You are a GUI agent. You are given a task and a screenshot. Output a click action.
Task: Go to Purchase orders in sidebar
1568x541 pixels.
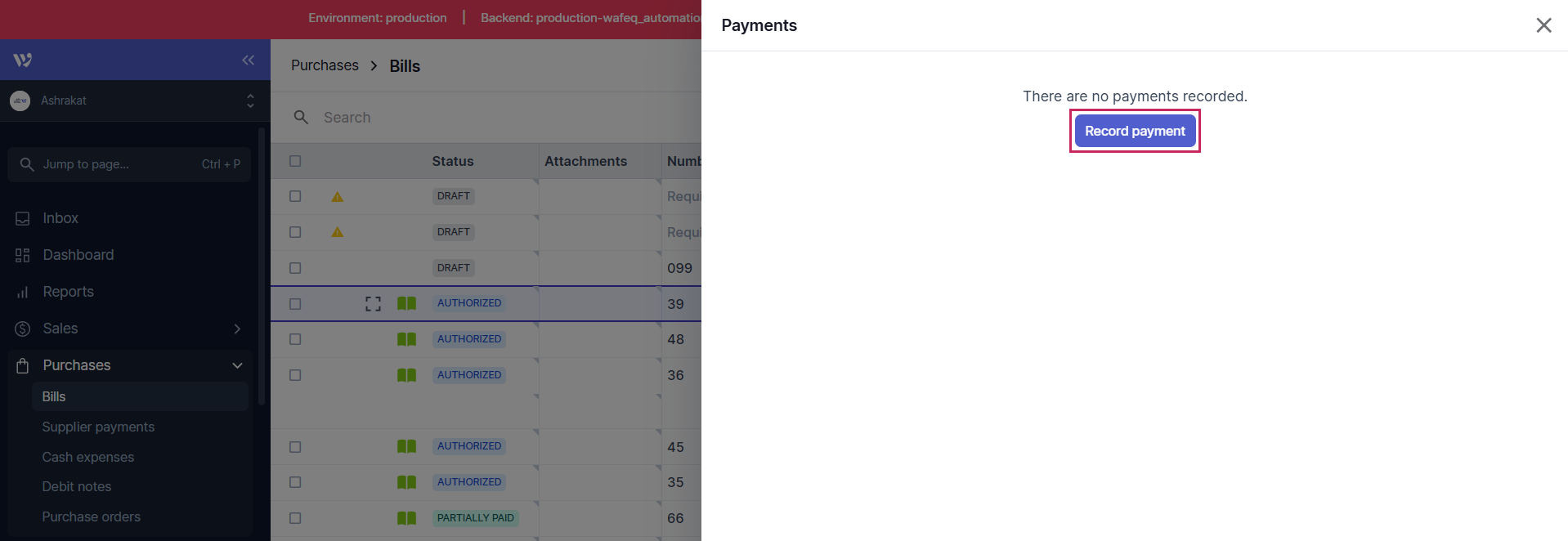click(x=92, y=516)
